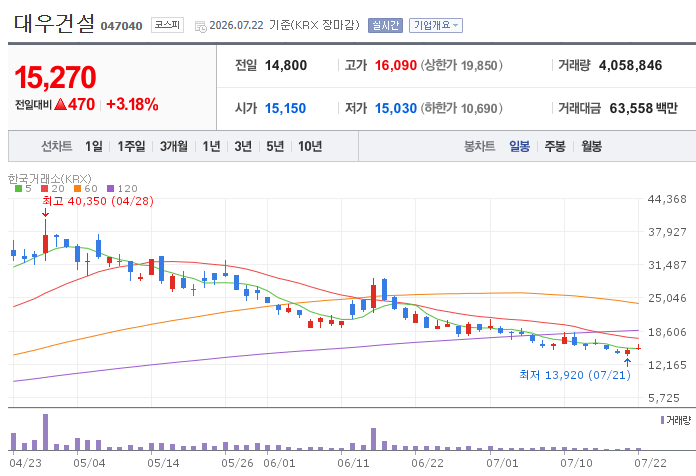
Task: Click the 한국거래소(KRX) chart label
Action: (x=50, y=178)
